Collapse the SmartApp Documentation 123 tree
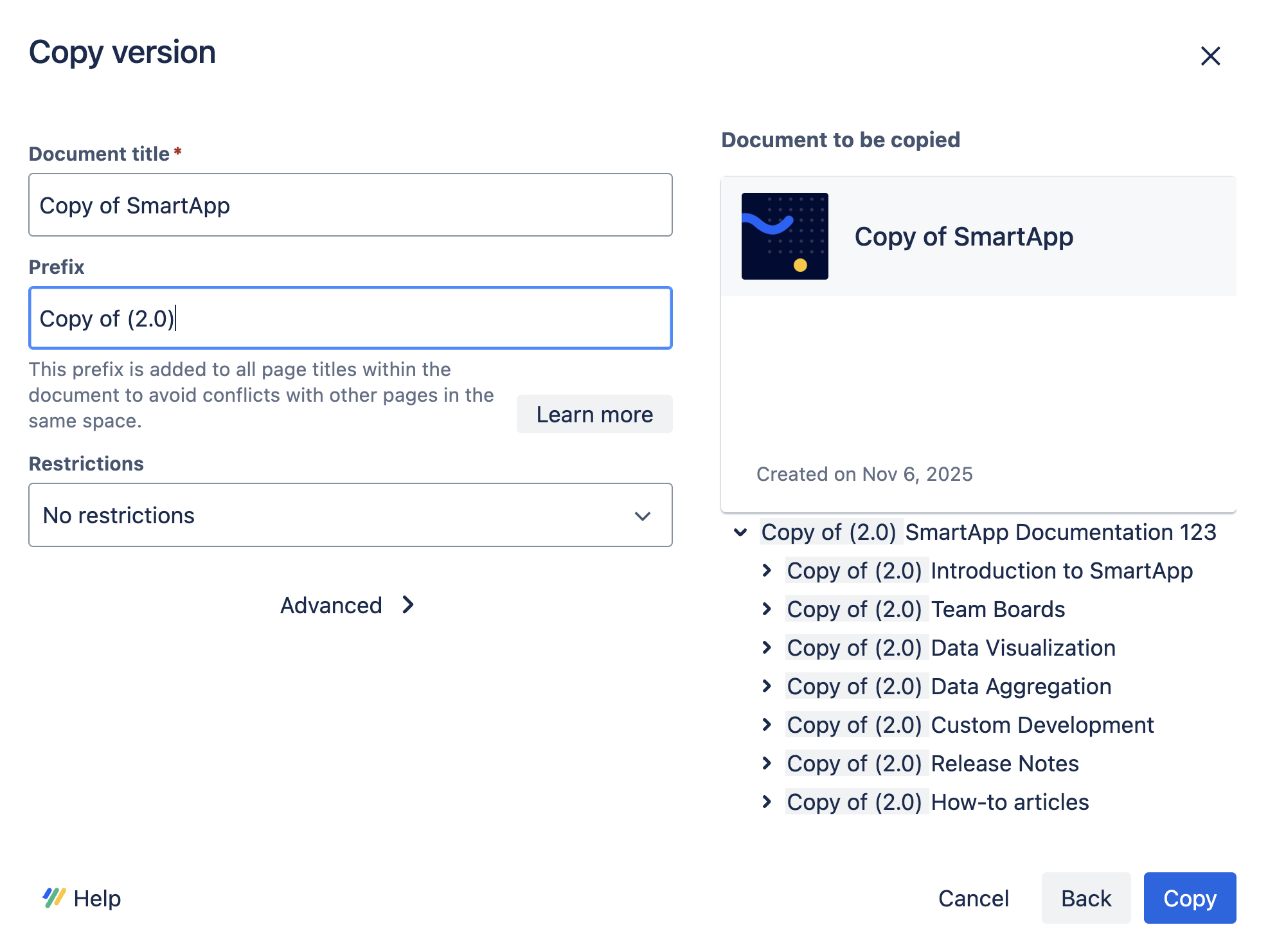Image resolution: width=1268 pixels, height=952 pixels. click(740, 532)
